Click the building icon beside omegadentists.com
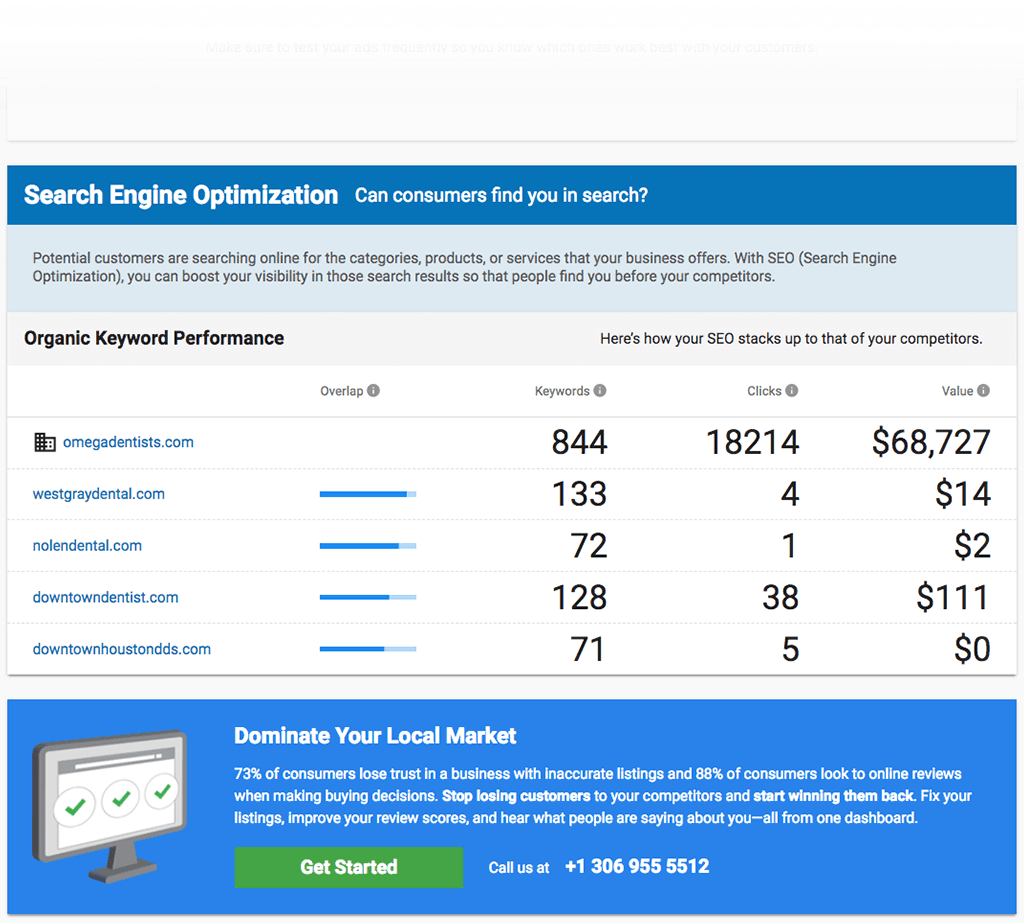The height and width of the screenshot is (923, 1024). [44, 442]
